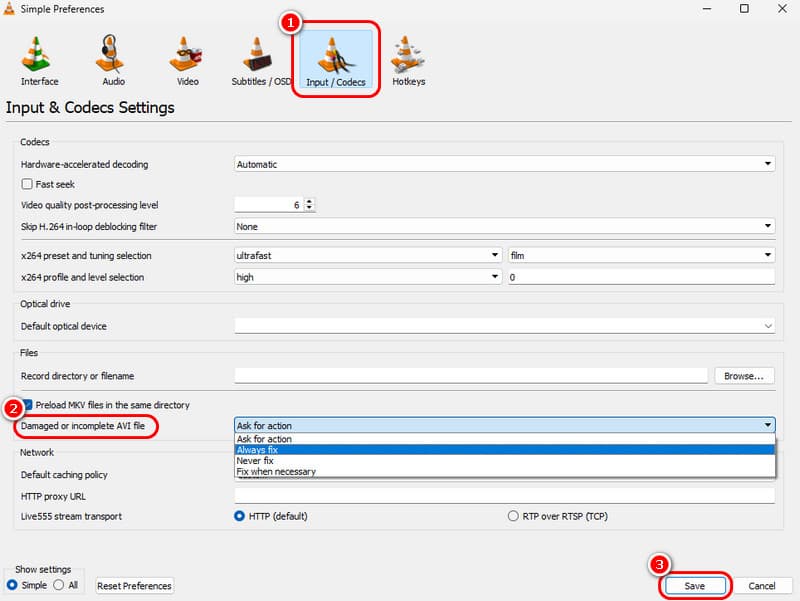Expand Hardware-accelerated decoding dropdown

[504, 164]
